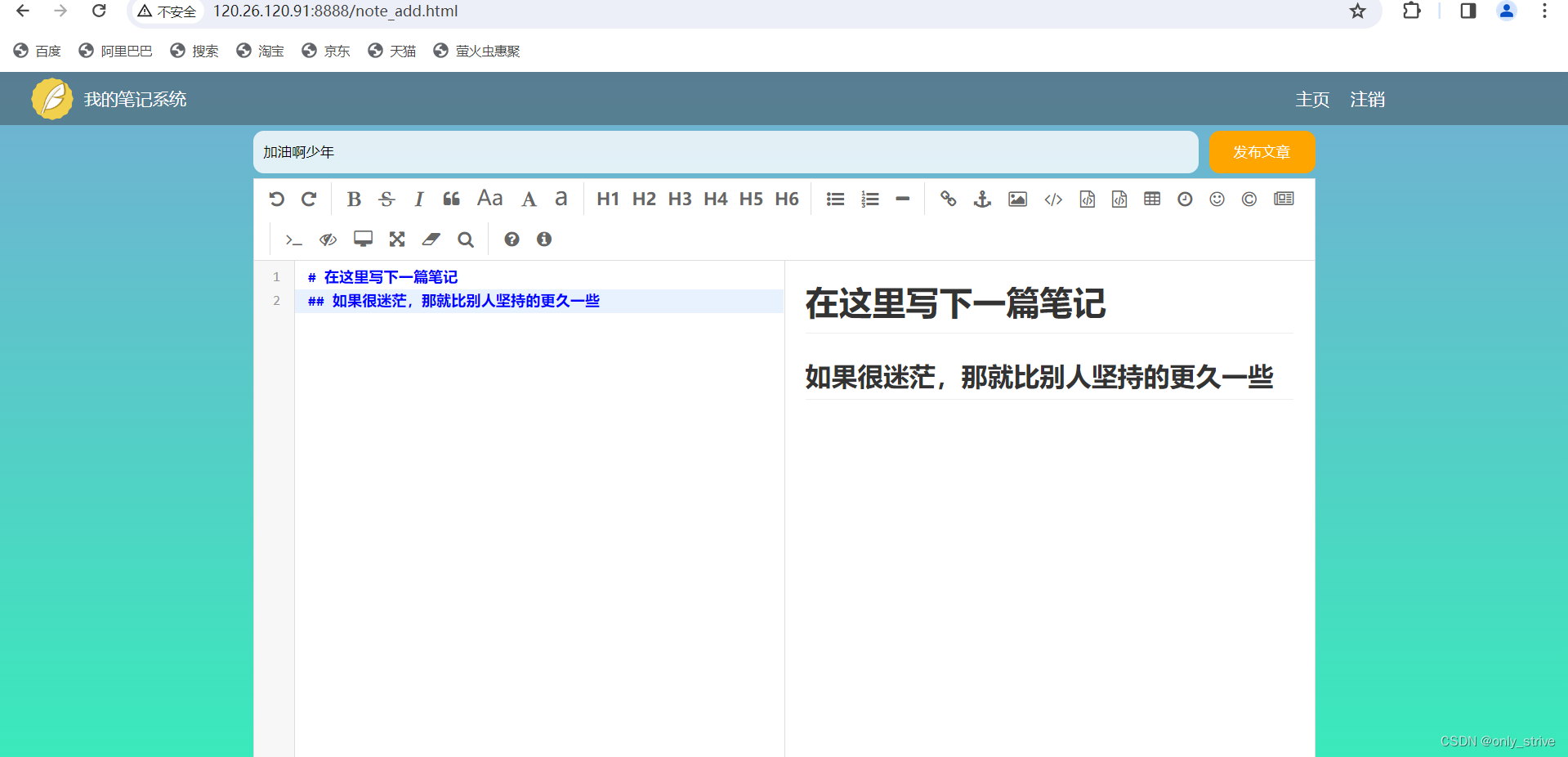The image size is (1568, 757).
Task: Click 注销 to log out
Action: coord(1367,100)
